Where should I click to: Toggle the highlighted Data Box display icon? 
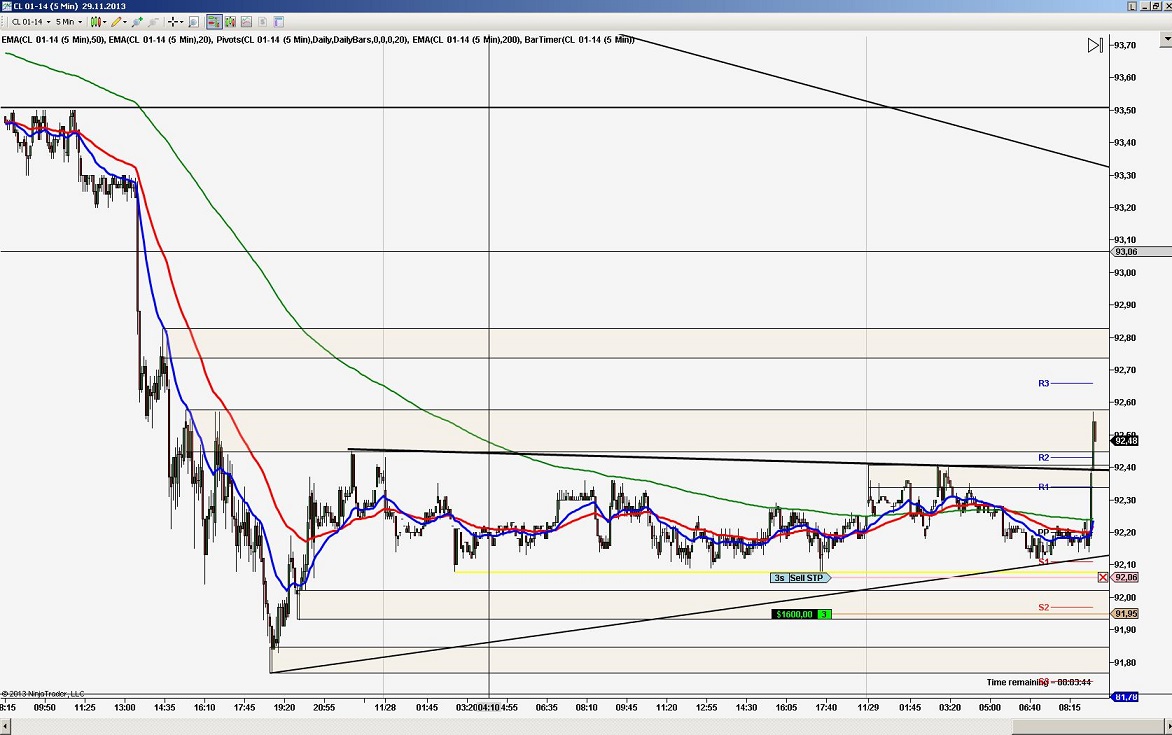214,22
